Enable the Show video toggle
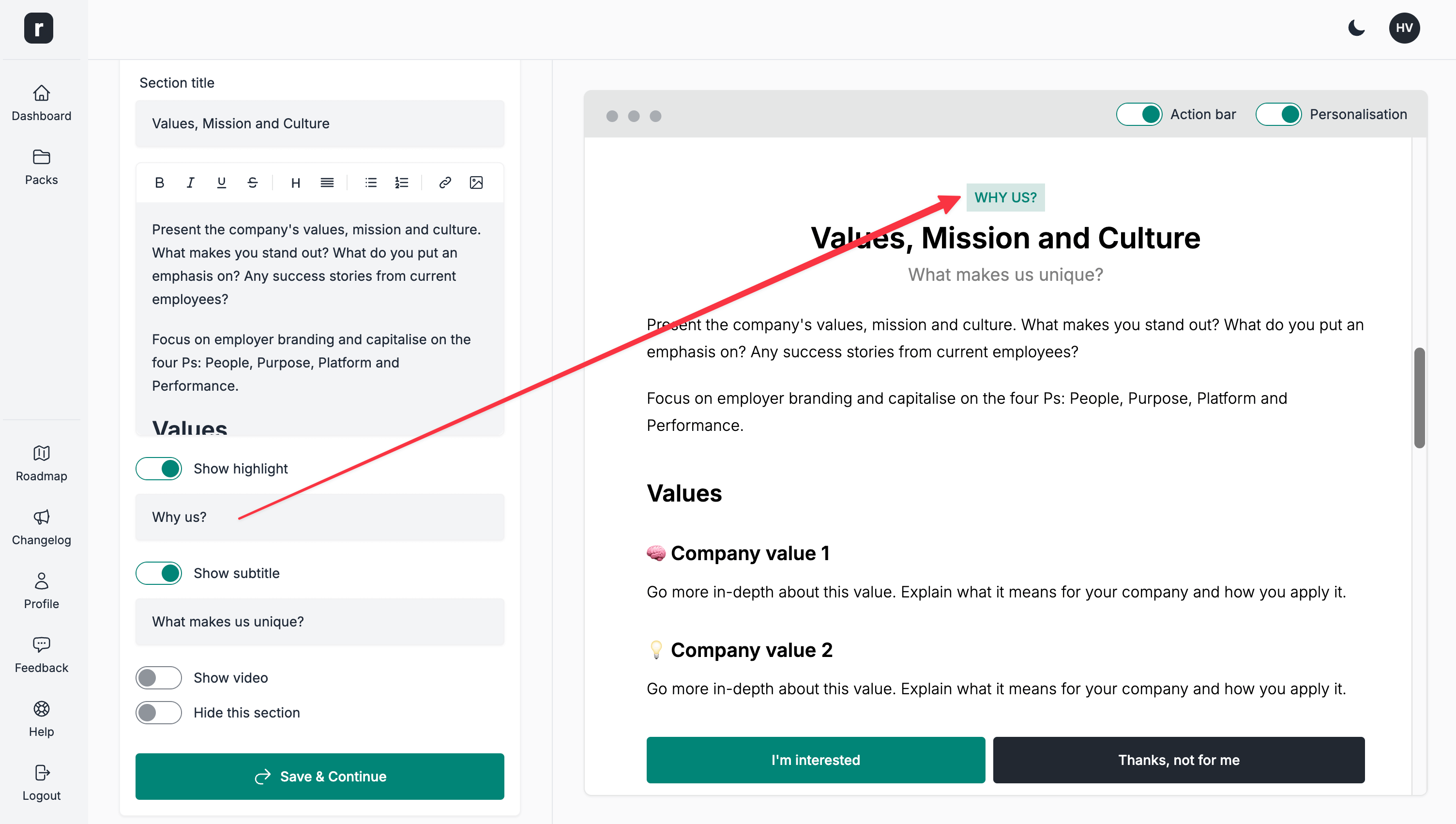Viewport: 1456px width, 824px height. pyautogui.click(x=158, y=677)
